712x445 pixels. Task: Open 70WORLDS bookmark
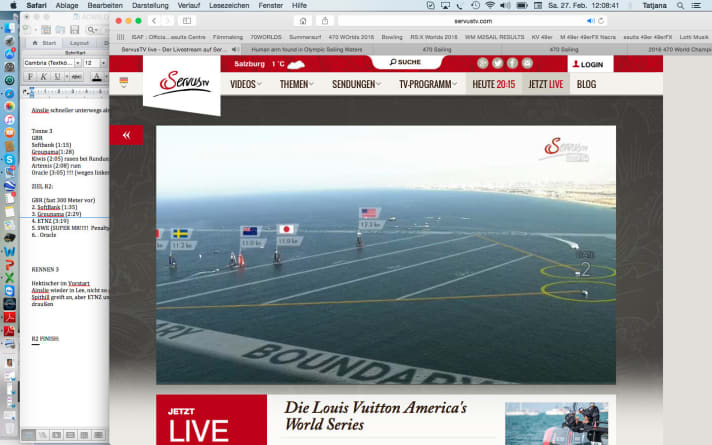(266, 37)
